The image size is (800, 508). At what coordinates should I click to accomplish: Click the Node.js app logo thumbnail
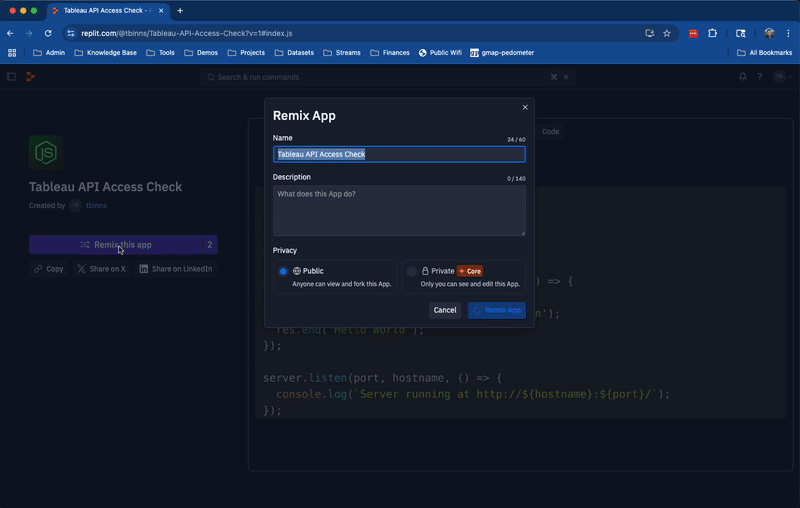point(46,153)
